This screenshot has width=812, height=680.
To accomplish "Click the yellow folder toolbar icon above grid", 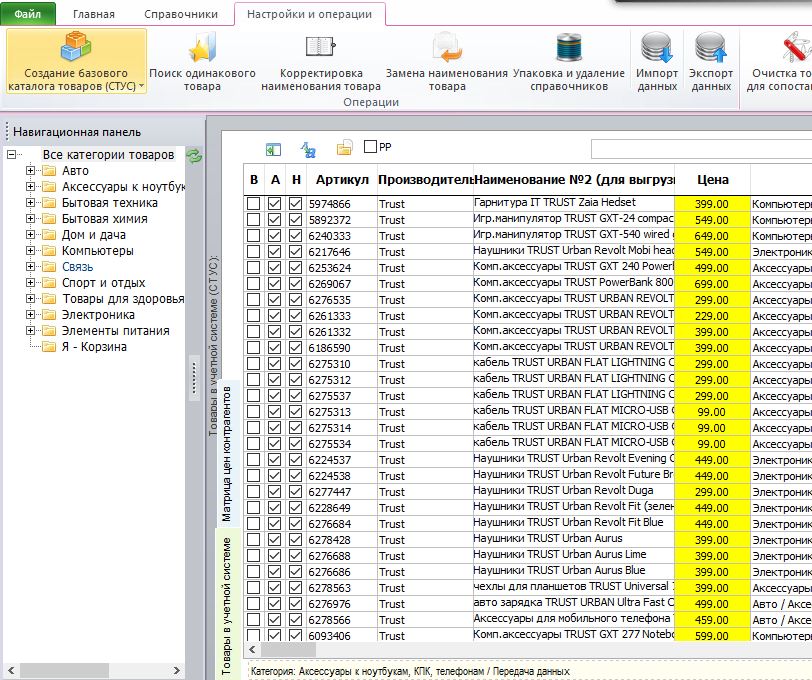I will [344, 148].
